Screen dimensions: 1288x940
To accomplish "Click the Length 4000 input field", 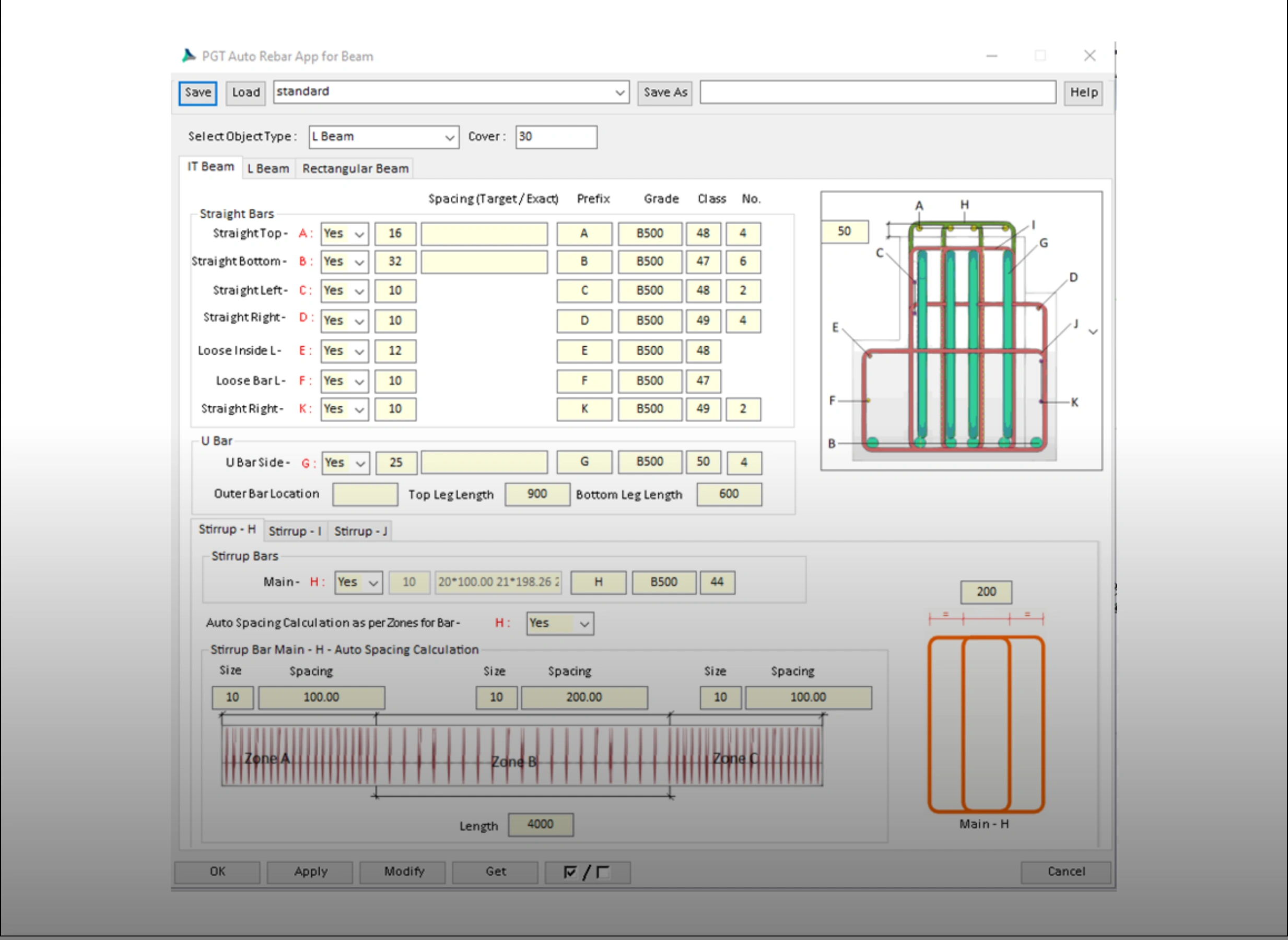I will [x=540, y=825].
